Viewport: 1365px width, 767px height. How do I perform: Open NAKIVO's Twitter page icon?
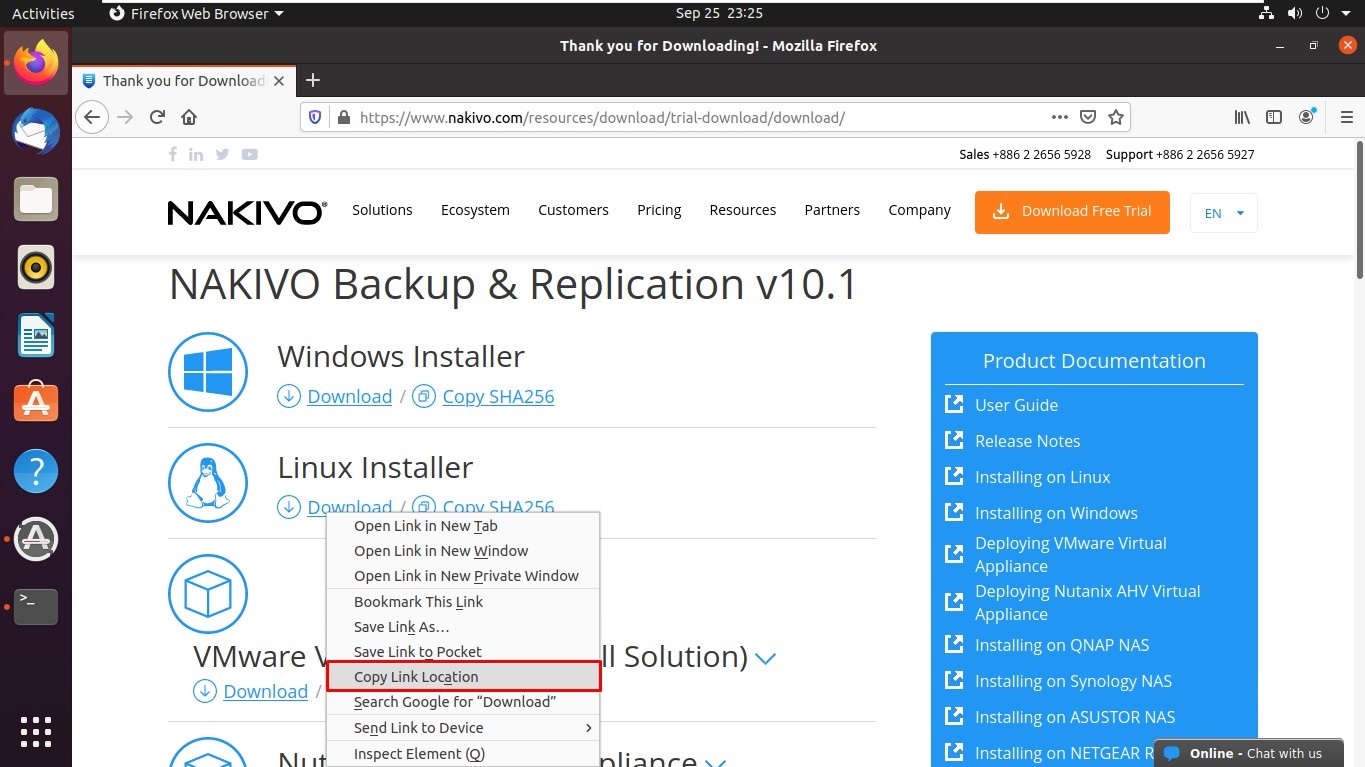222,154
